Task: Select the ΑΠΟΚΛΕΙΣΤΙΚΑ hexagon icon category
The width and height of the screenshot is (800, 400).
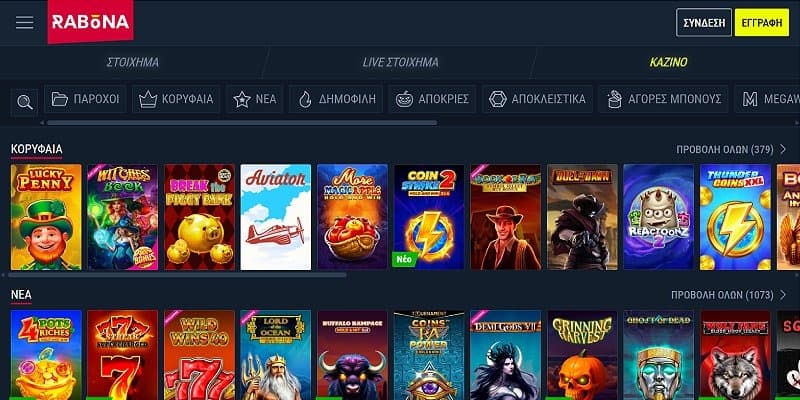Action: [x=497, y=99]
